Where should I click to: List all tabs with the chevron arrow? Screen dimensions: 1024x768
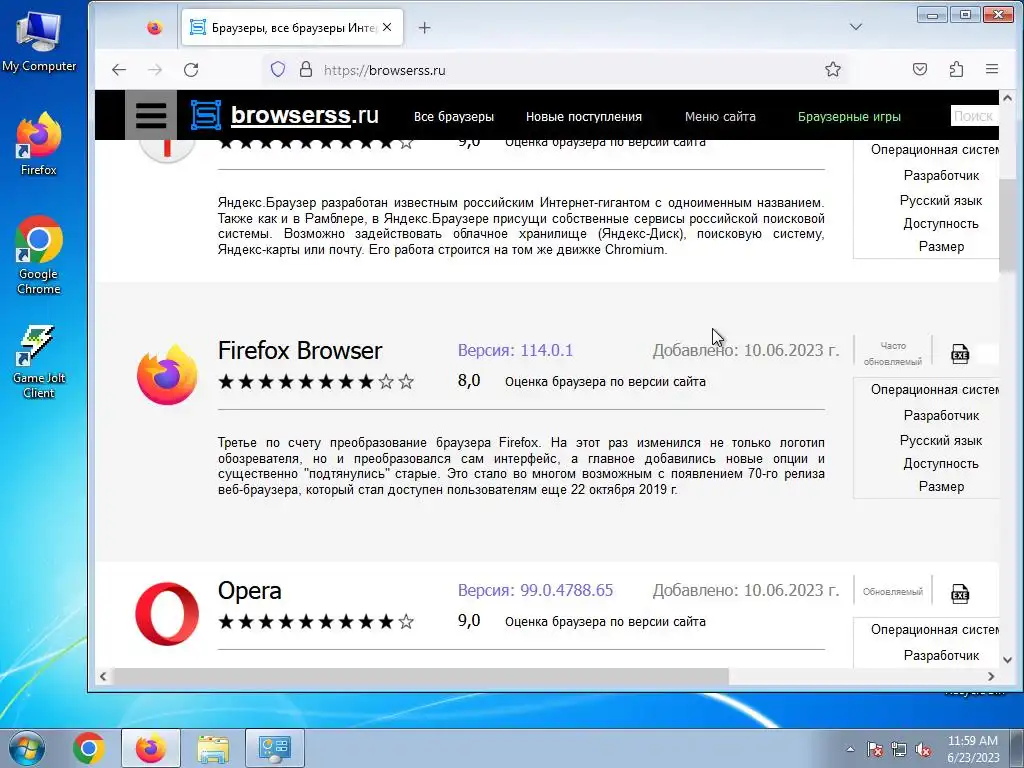[x=856, y=27]
